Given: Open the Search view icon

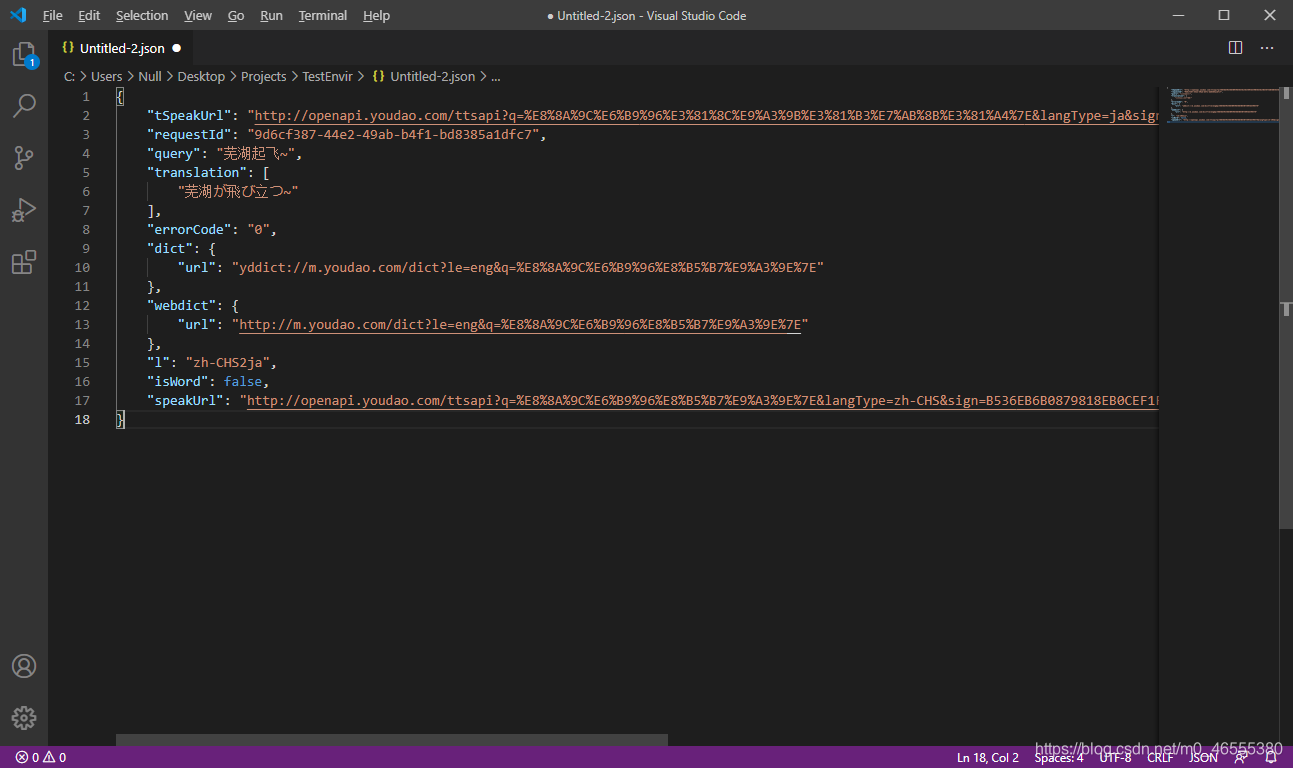Looking at the screenshot, I should (x=24, y=105).
